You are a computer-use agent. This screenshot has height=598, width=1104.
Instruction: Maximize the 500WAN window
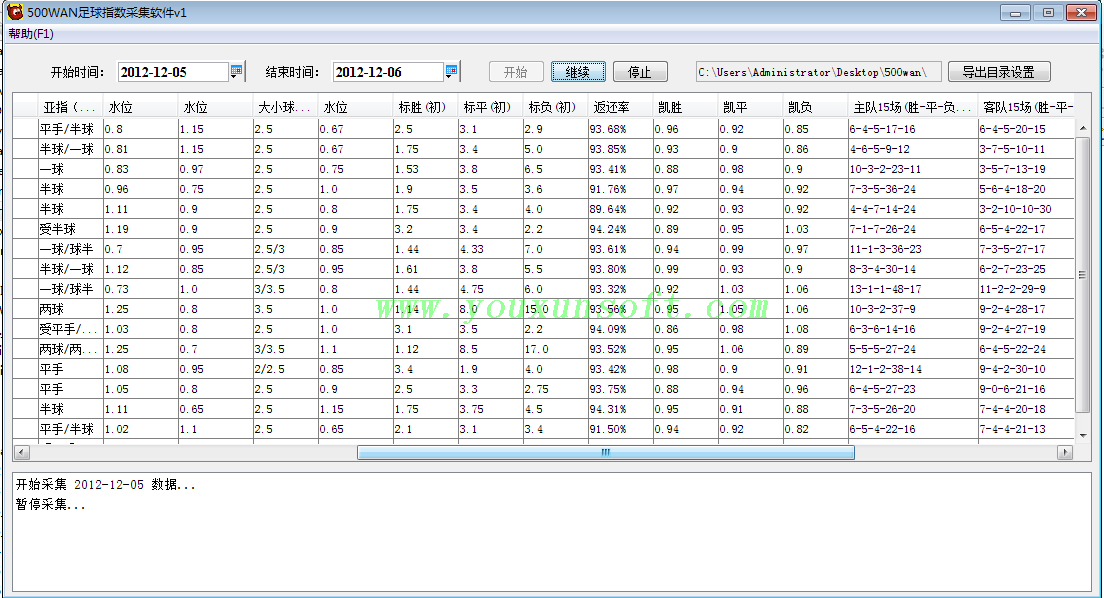tap(1048, 13)
